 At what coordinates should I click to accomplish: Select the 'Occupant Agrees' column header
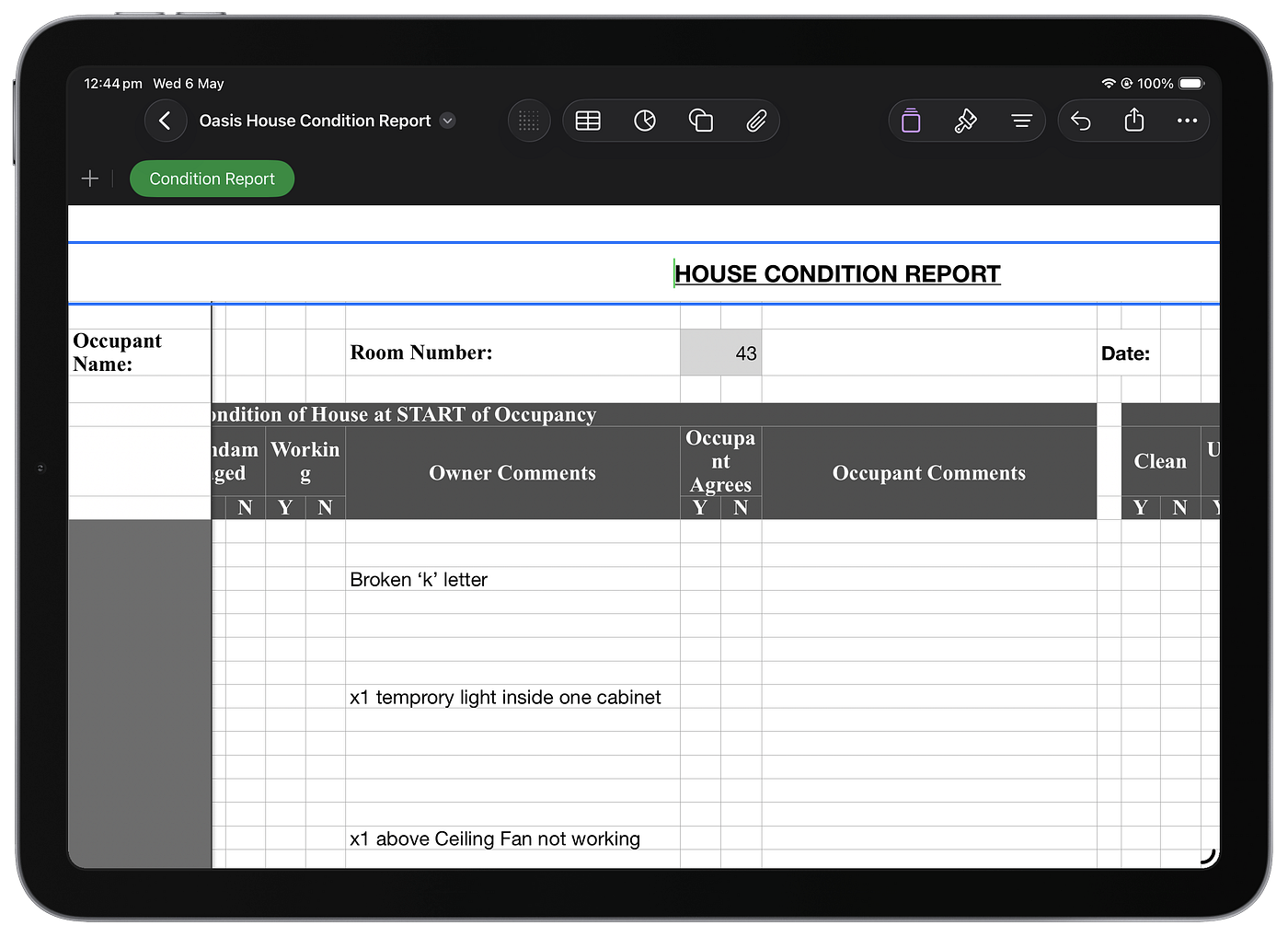(721, 461)
